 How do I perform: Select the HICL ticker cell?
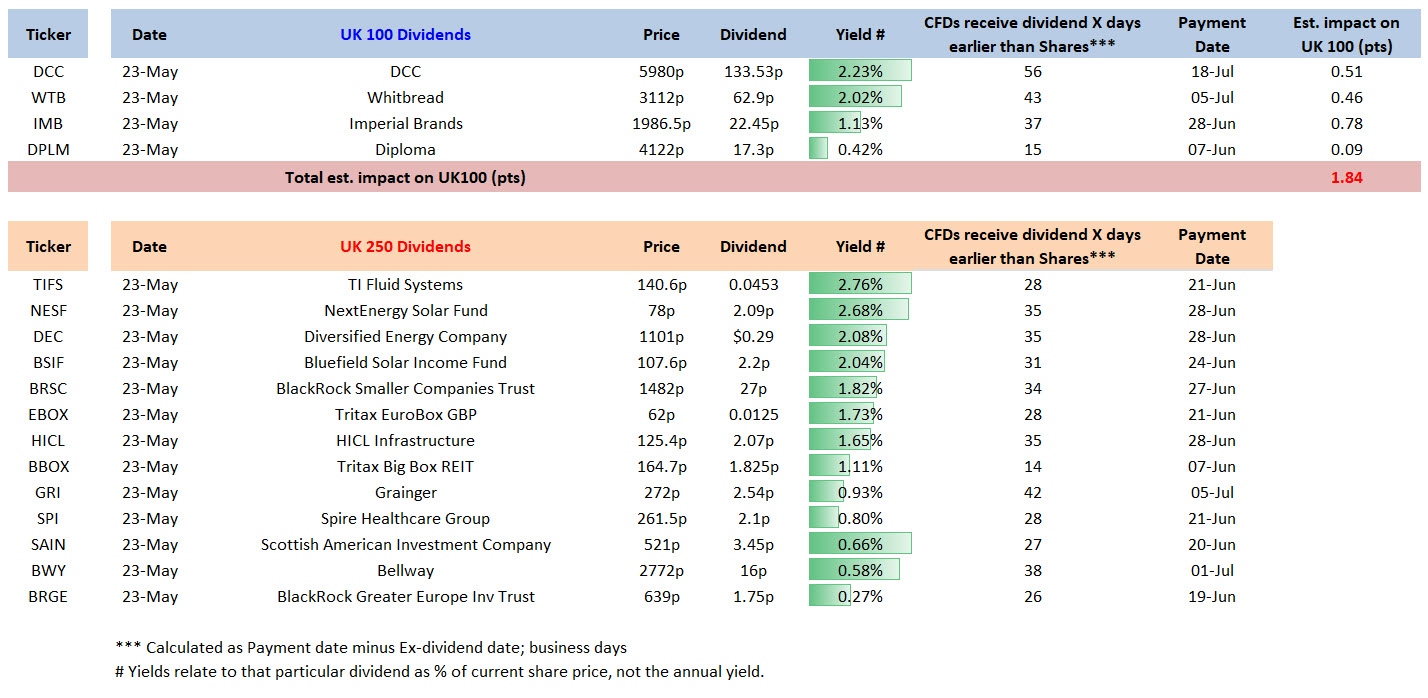pos(48,440)
